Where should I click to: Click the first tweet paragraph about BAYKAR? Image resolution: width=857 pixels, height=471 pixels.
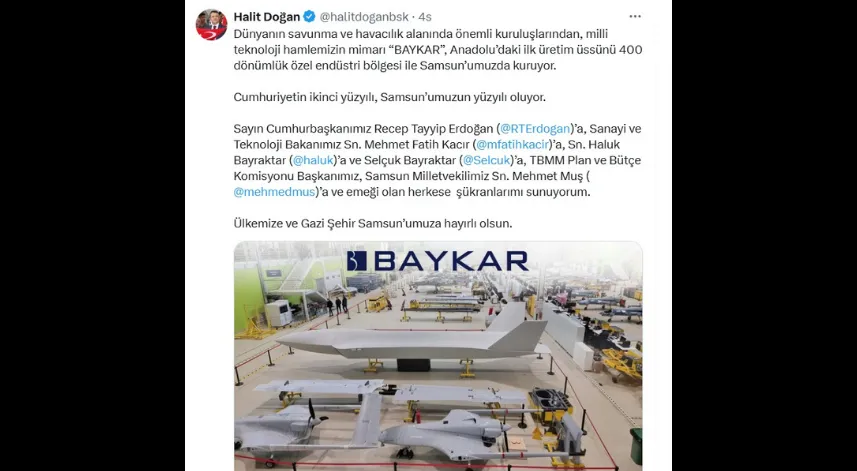coord(438,50)
